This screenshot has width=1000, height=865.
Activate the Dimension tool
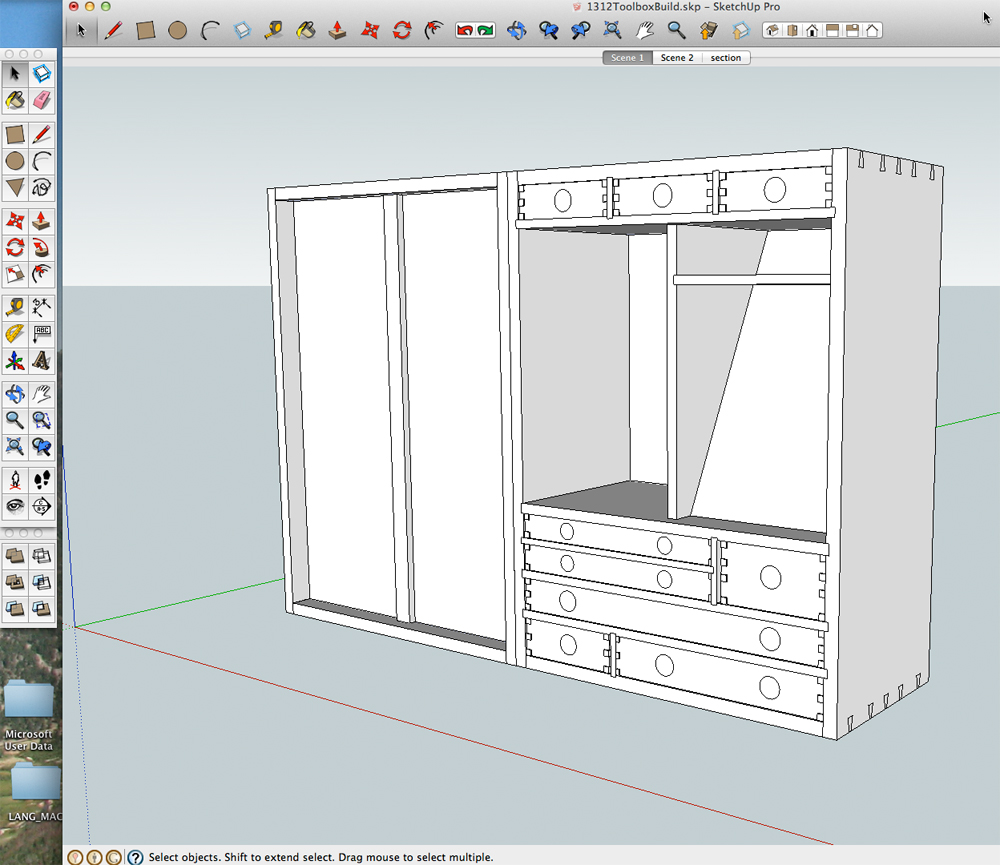pos(41,307)
